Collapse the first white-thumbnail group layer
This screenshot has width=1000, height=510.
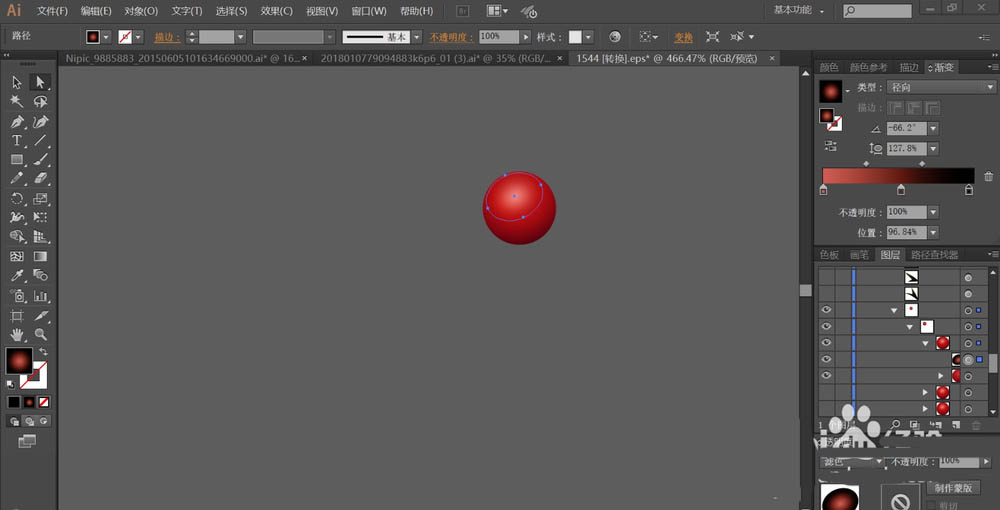tap(894, 310)
